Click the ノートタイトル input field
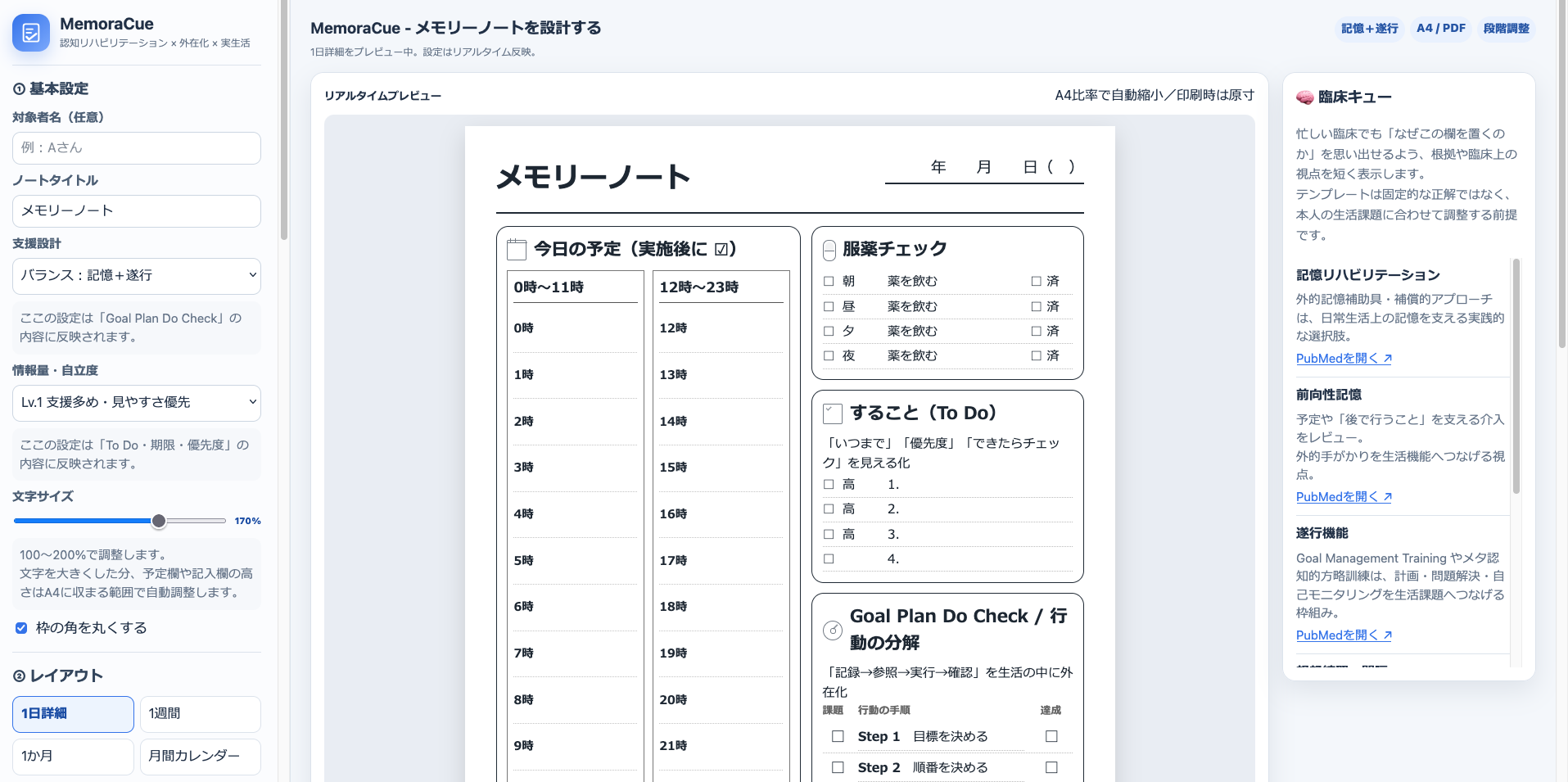This screenshot has width=1568, height=782. pos(137,211)
